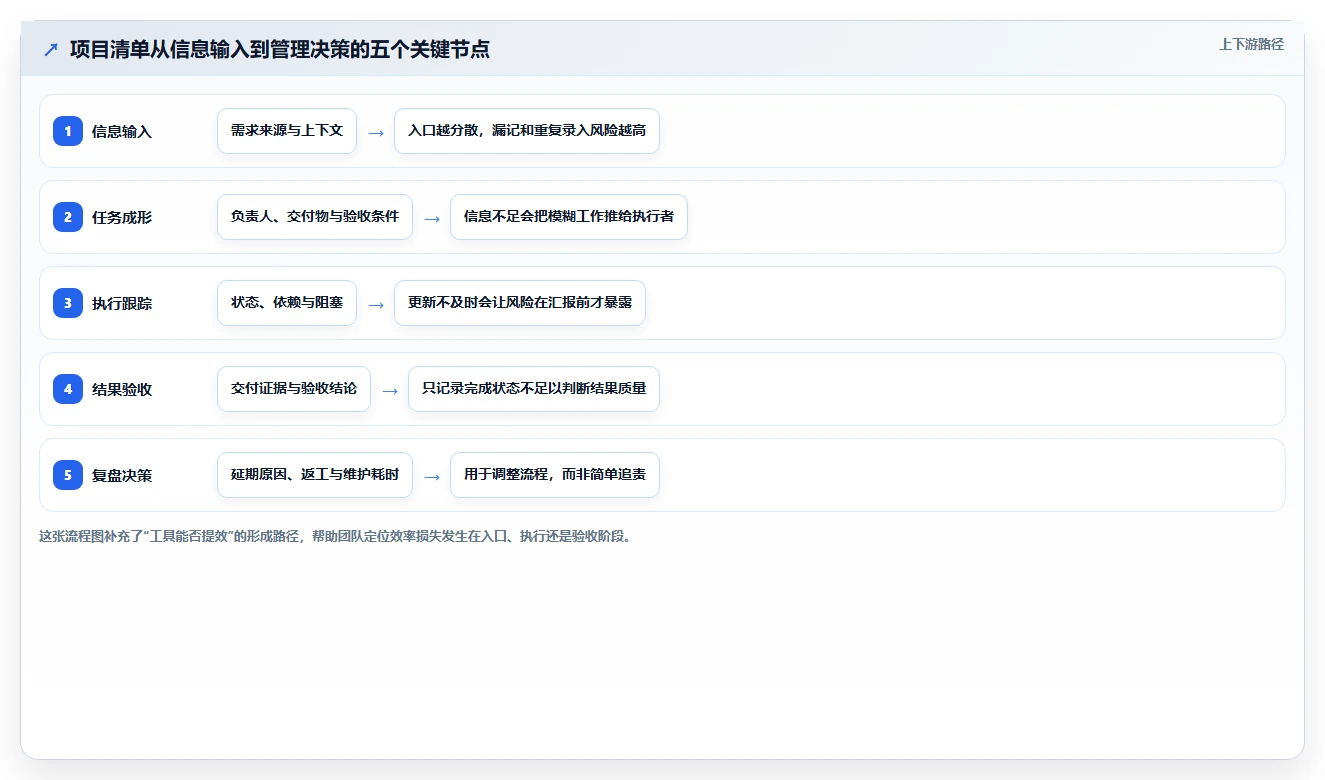1325x780 pixels.
Task: Click the 更新不及时会让风险在汇报前才暴露 box
Action: [520, 303]
